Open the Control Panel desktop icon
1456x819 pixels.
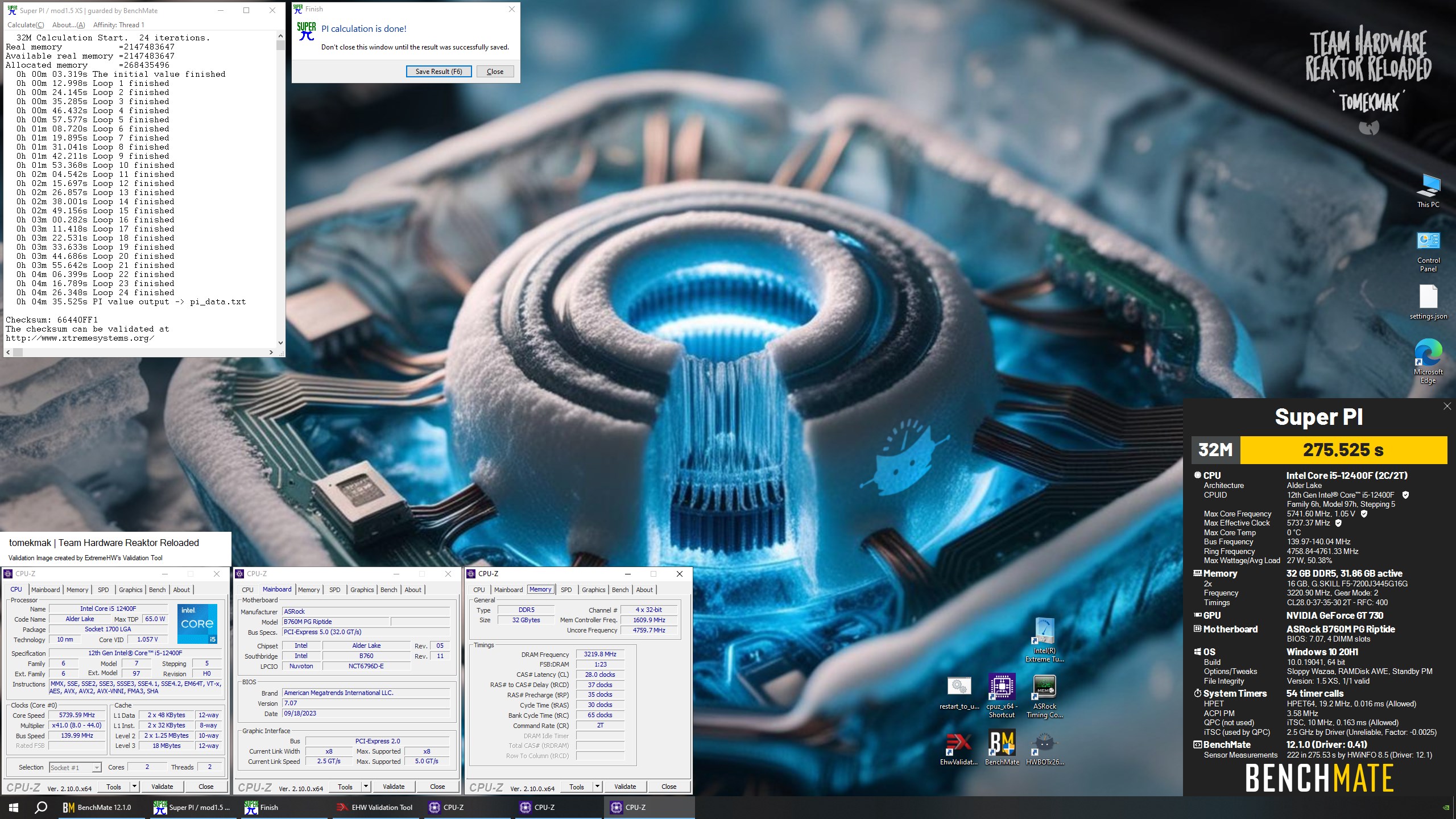pyautogui.click(x=1428, y=251)
